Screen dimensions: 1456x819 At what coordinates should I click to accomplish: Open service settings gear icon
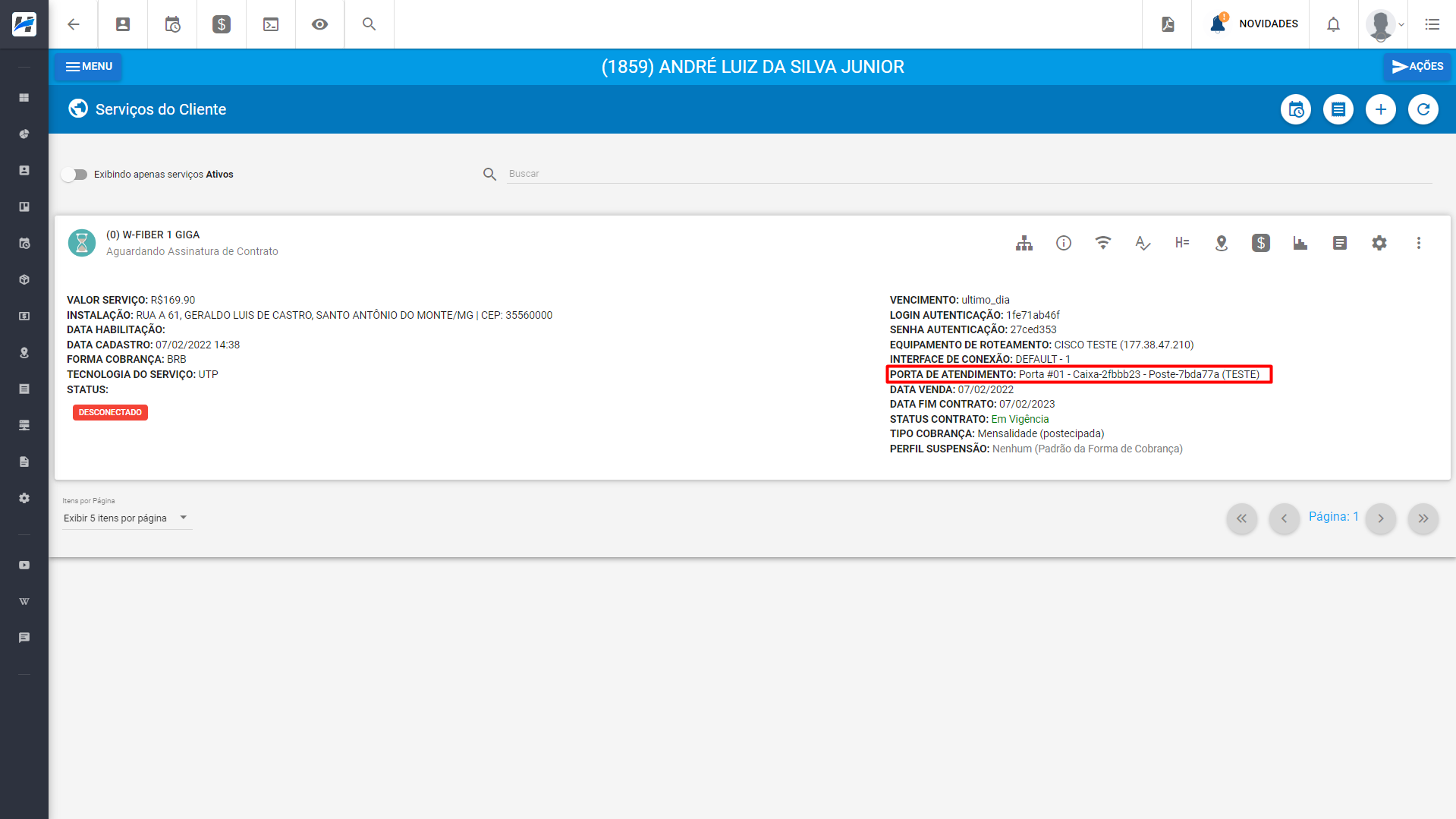(1379, 243)
